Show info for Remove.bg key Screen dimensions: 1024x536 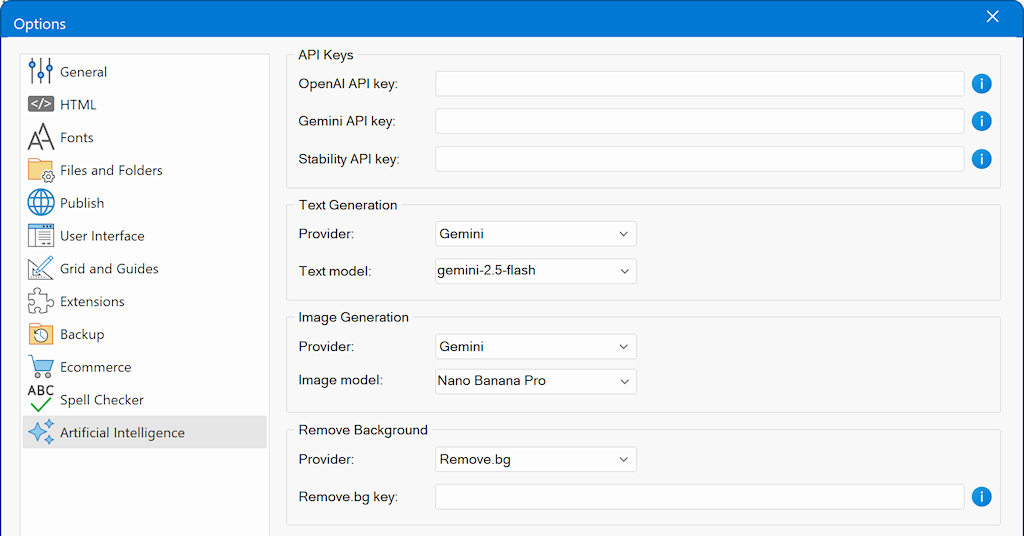point(981,497)
